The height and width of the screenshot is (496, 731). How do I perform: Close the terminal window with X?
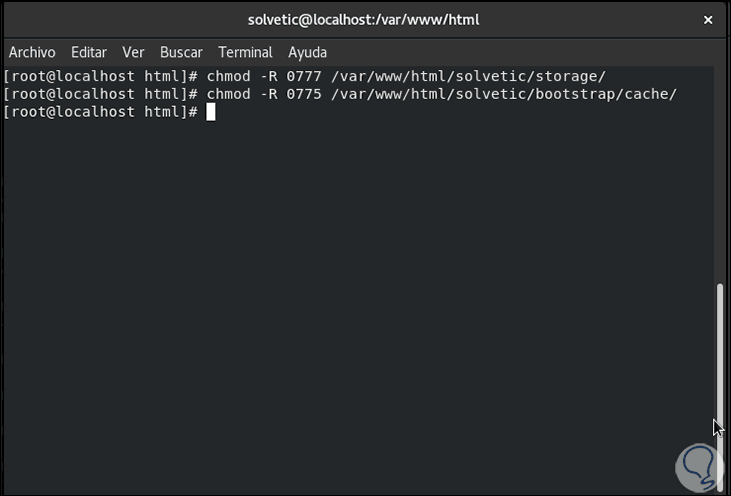click(708, 19)
